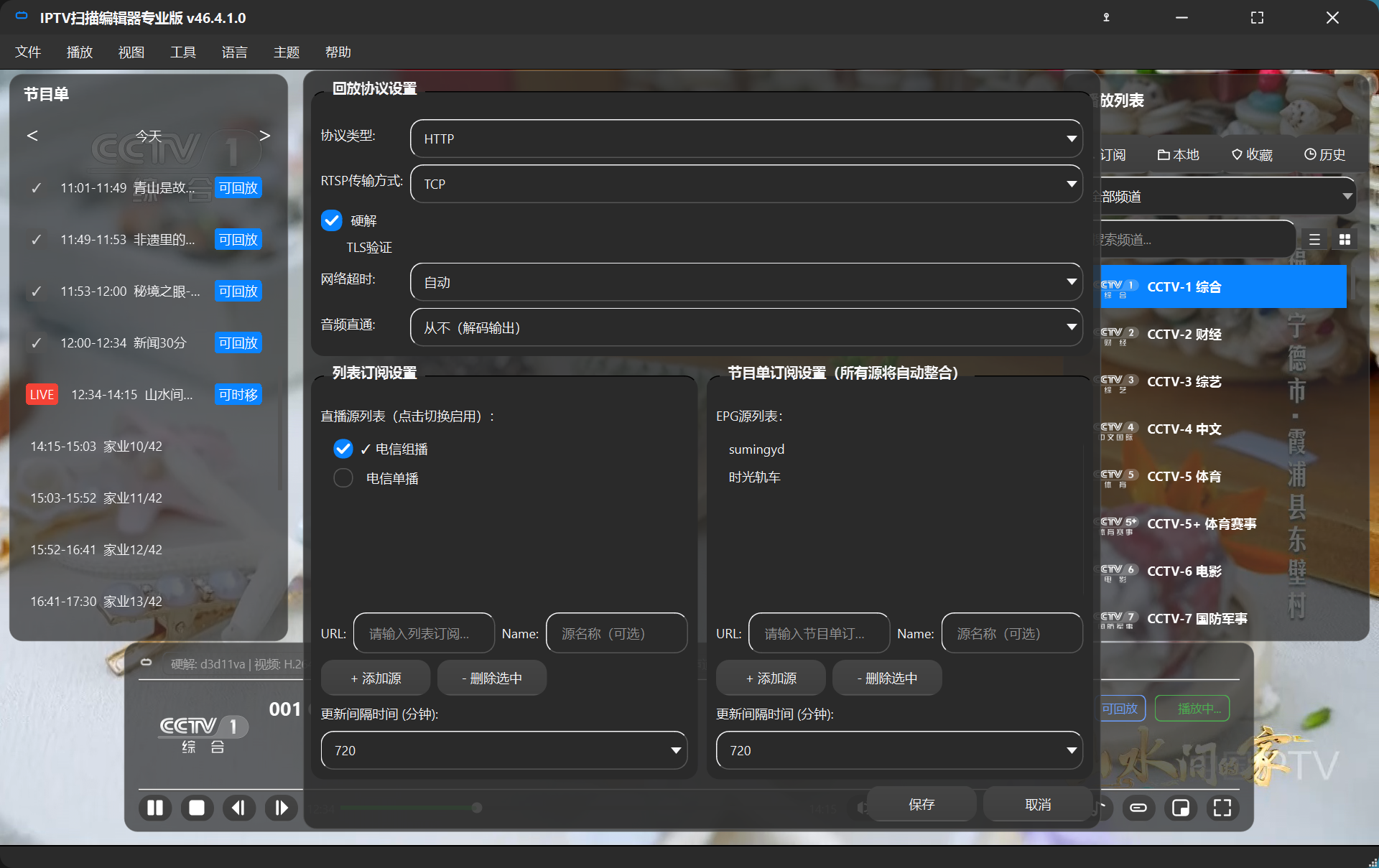Switch to the 本地 tab

(x=1179, y=154)
